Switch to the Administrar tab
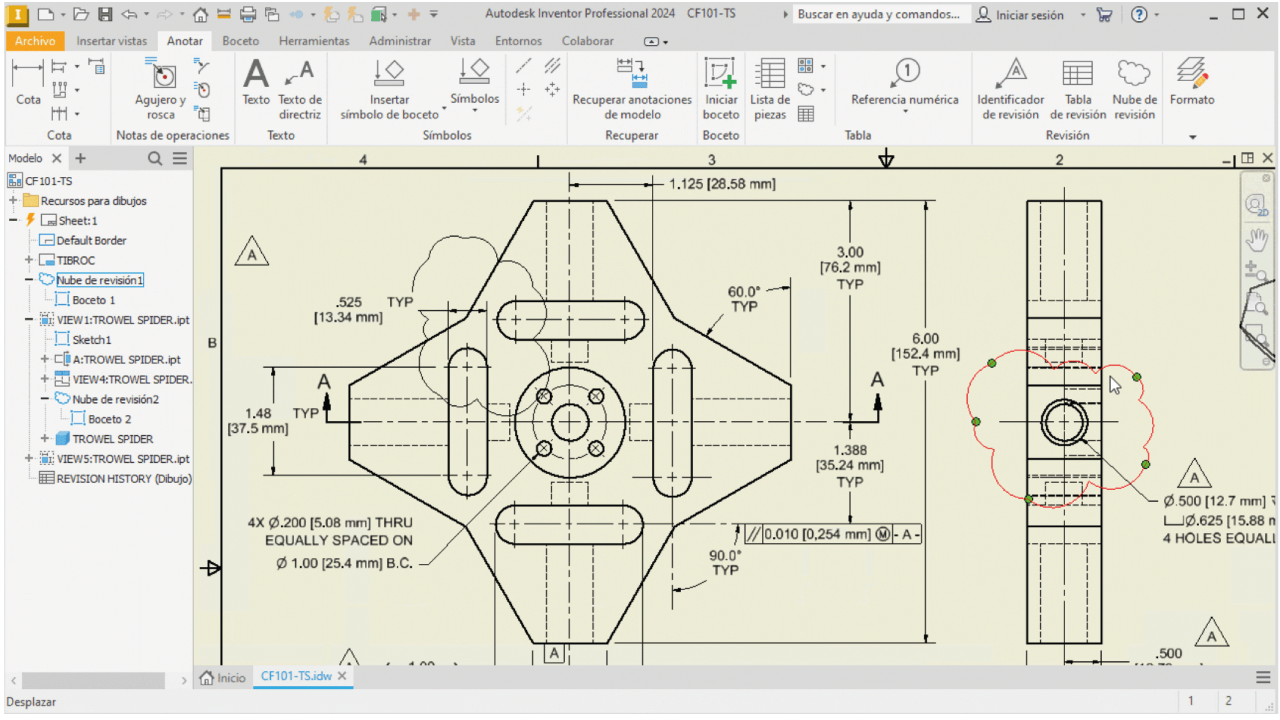 tap(400, 41)
